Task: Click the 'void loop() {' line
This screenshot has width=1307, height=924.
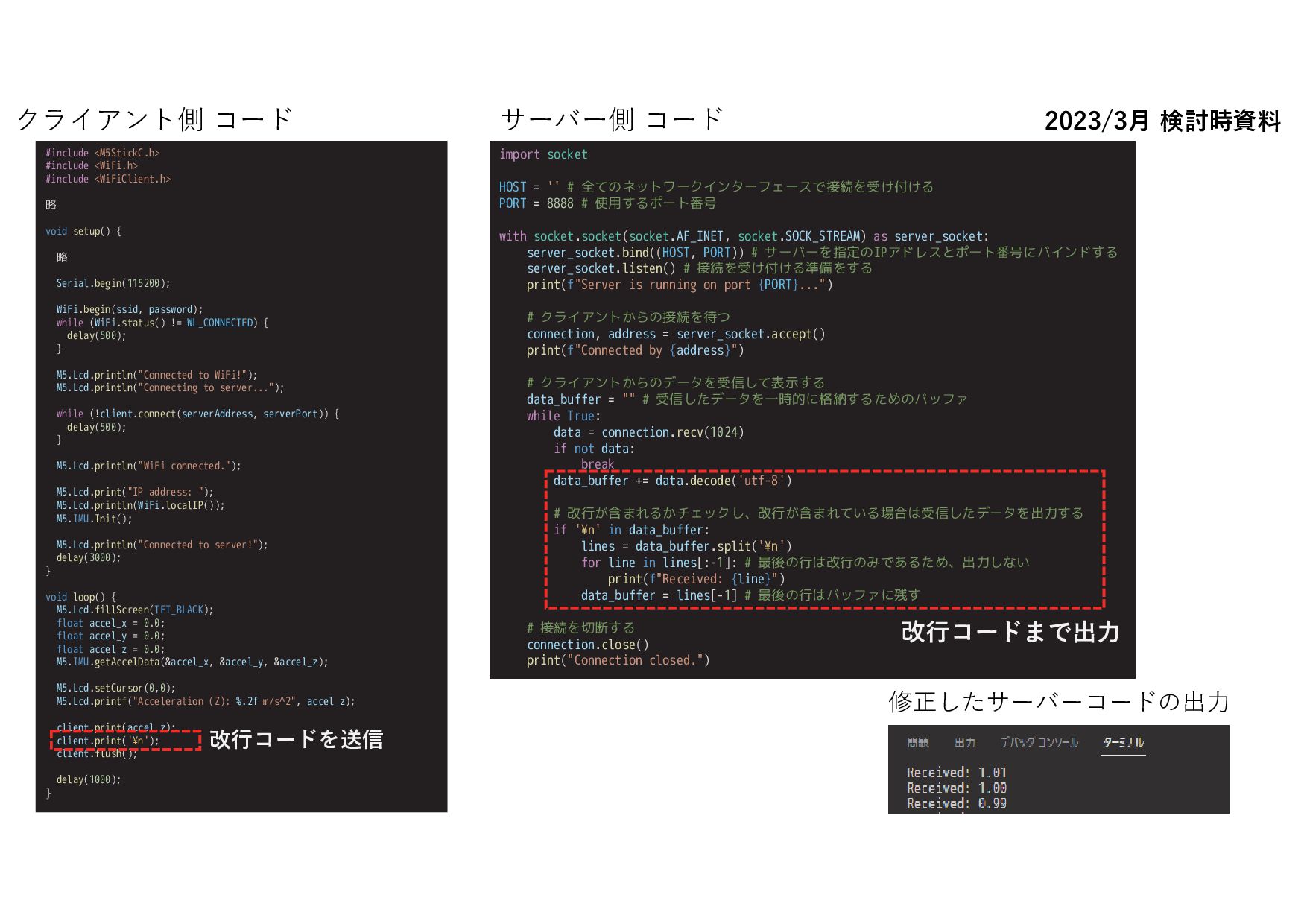Action: click(80, 597)
